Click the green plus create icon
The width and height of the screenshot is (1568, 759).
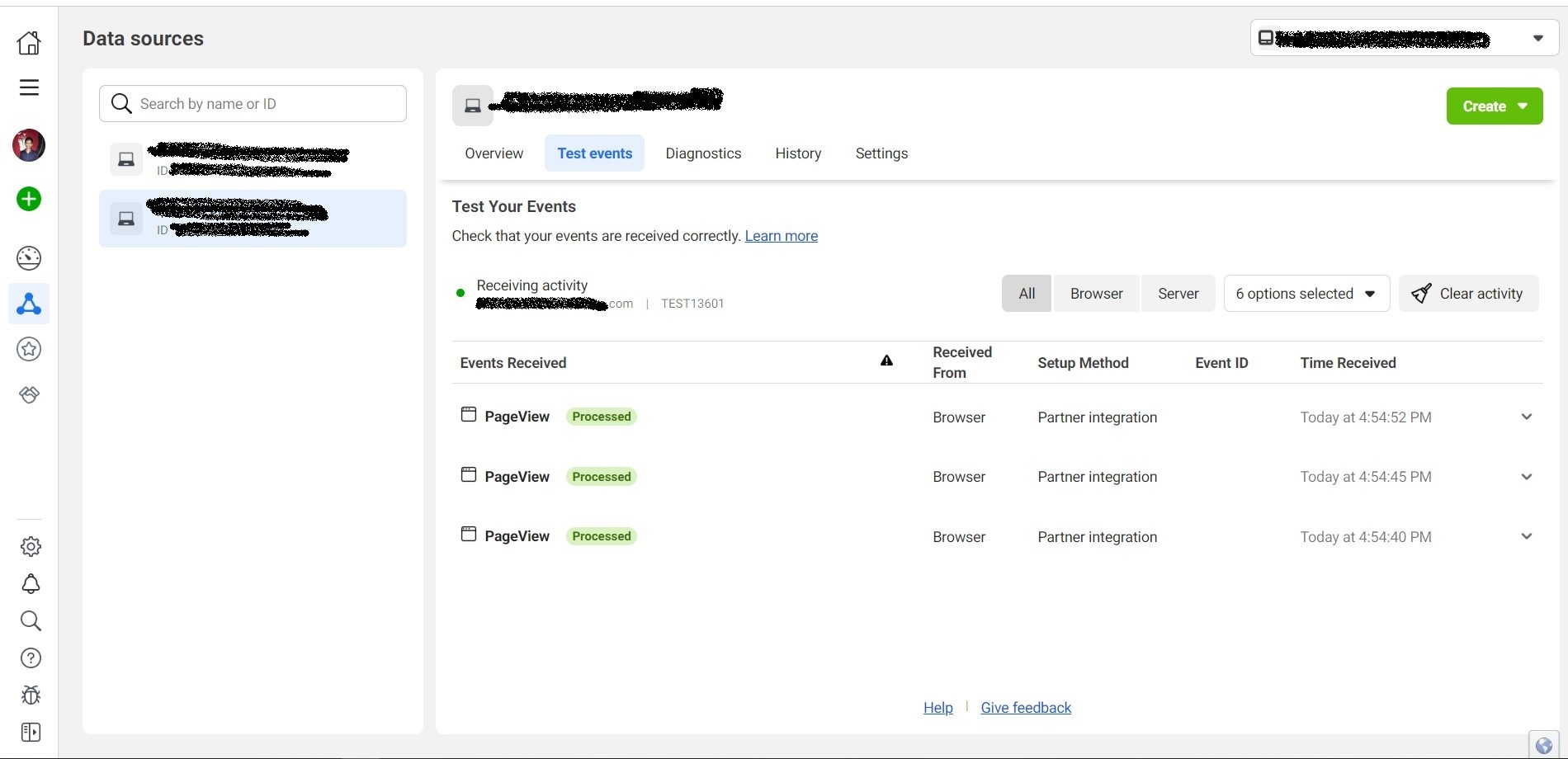pos(29,199)
